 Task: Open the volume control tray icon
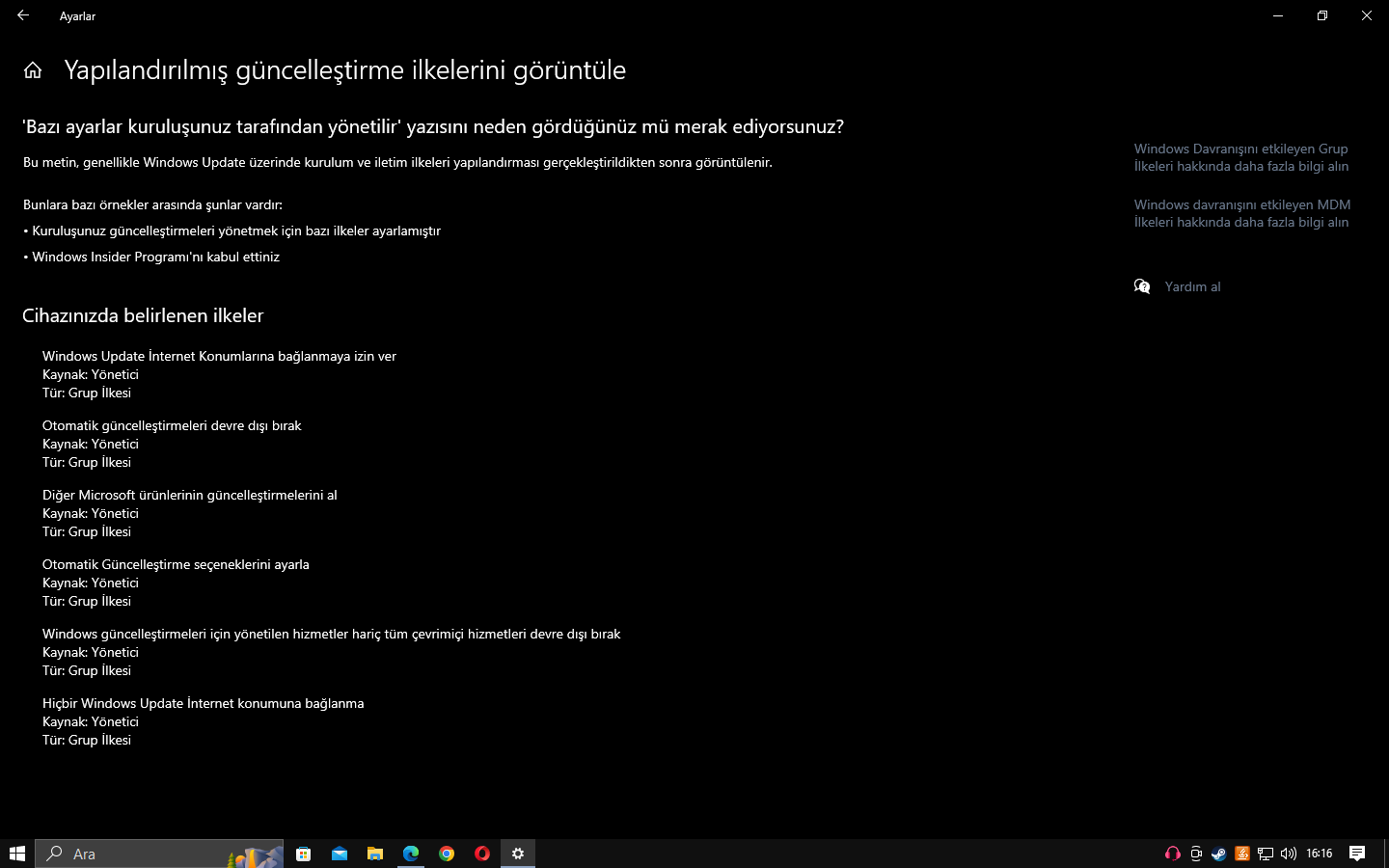click(x=1289, y=854)
